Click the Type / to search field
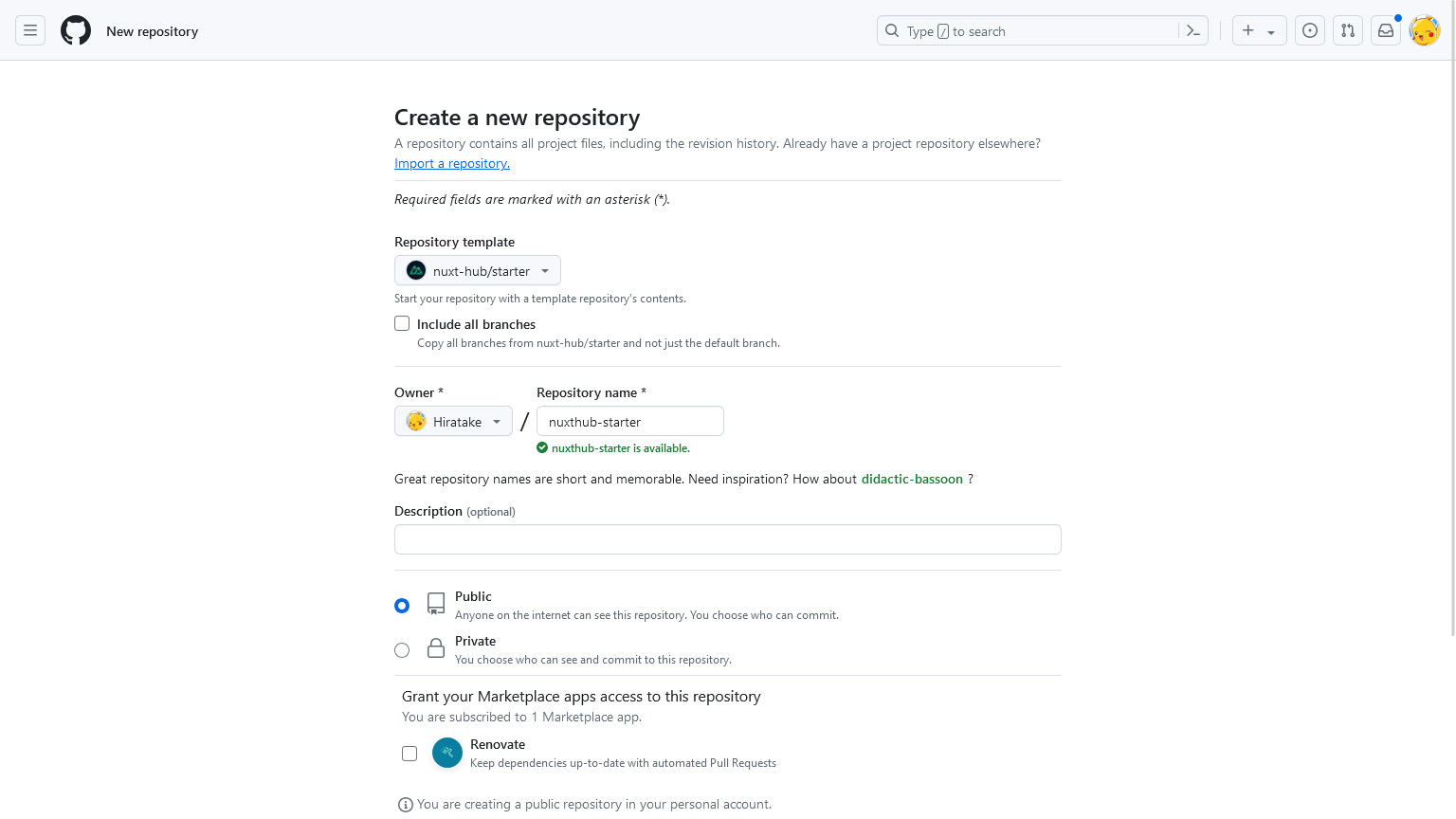This screenshot has height=819, width=1456. coord(1043,30)
